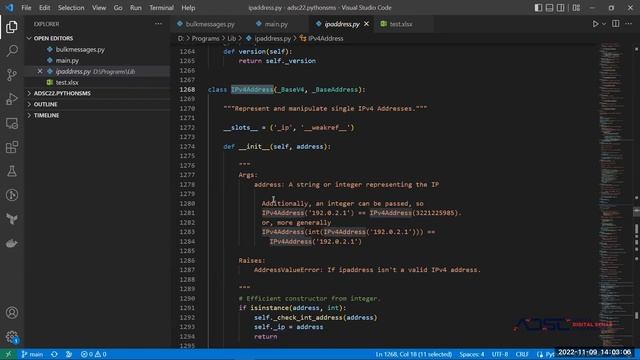This screenshot has width=640, height=360.
Task: Click Programs in the breadcrumb path
Action: click(205, 38)
